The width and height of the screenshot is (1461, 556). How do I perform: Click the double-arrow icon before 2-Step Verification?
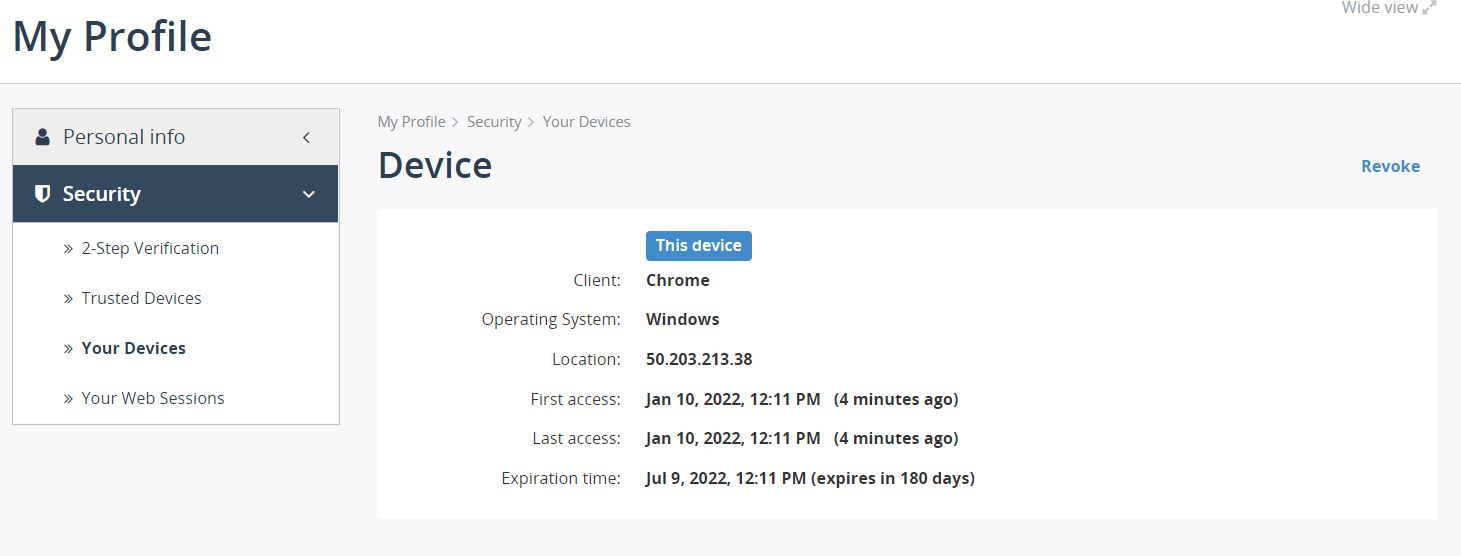click(68, 249)
